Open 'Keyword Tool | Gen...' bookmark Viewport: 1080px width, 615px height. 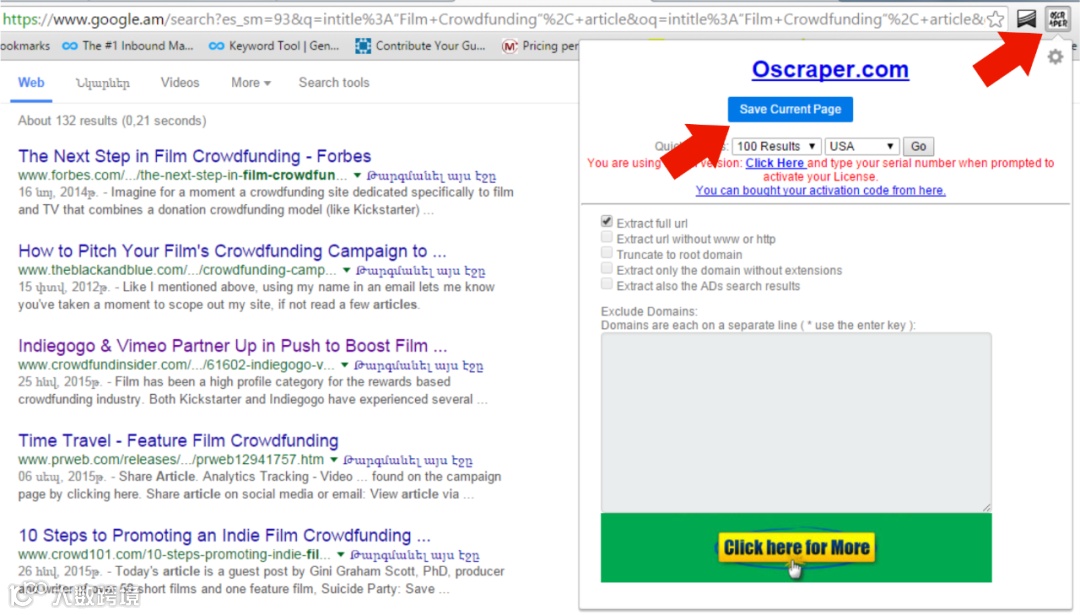274,46
